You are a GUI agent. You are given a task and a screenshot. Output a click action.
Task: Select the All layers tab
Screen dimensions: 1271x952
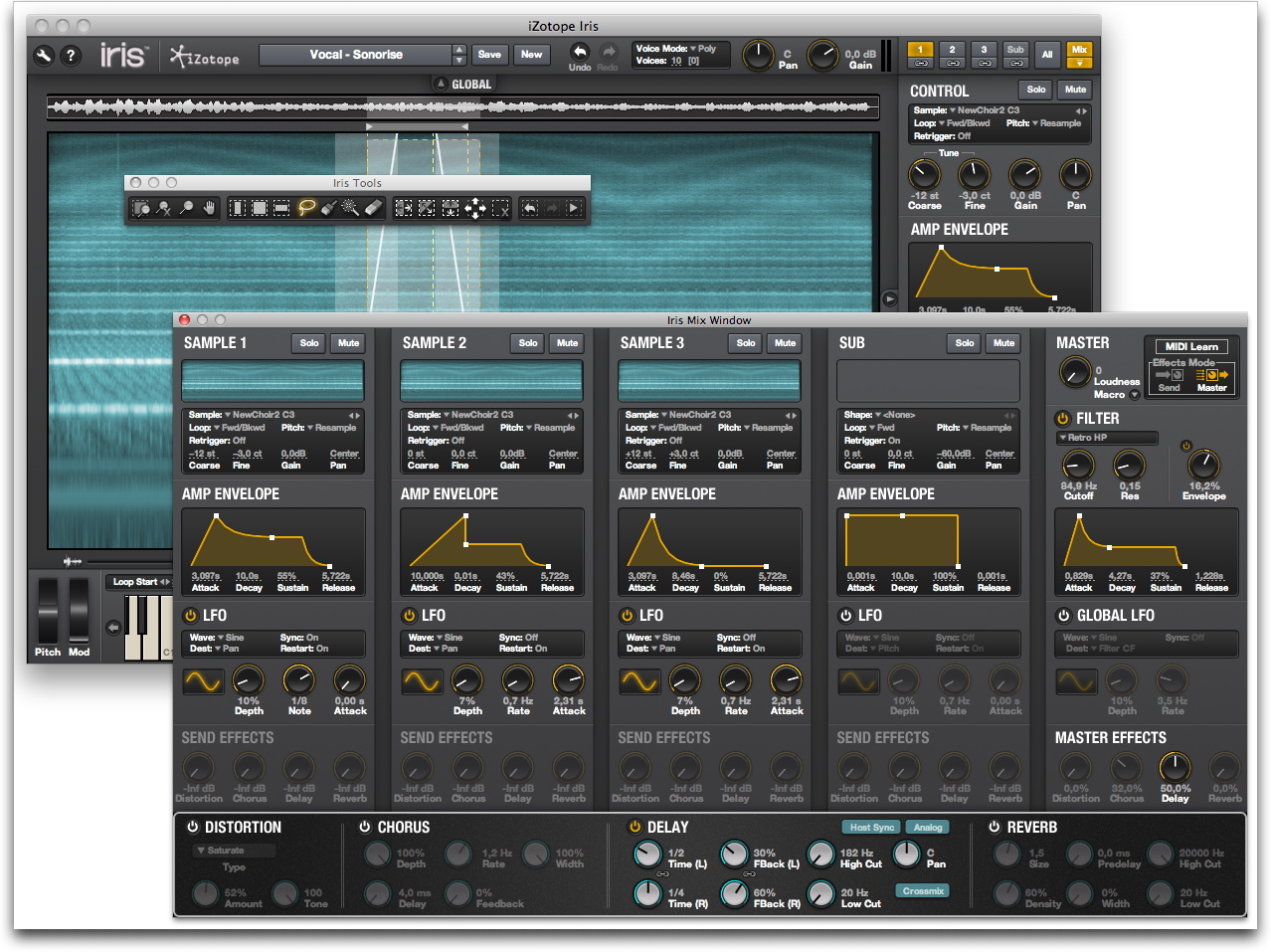click(x=1047, y=55)
